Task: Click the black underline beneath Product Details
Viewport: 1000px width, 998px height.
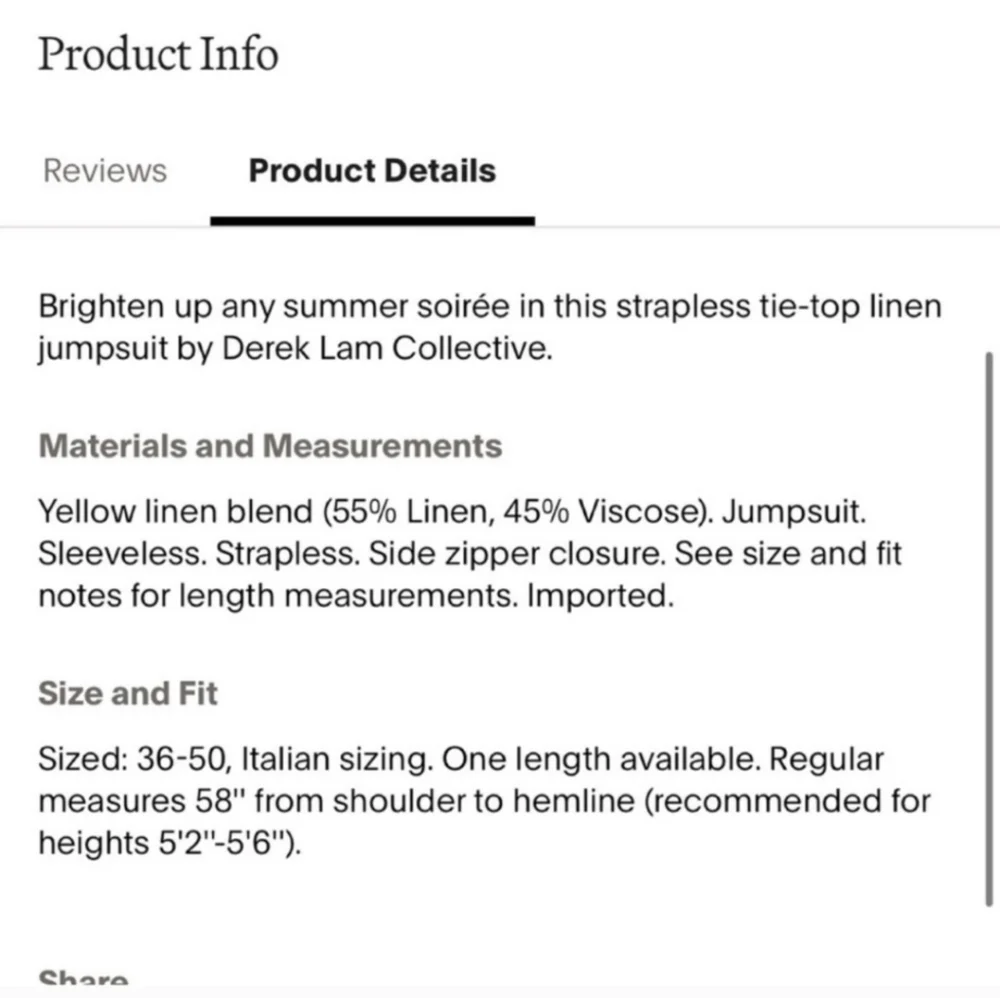Action: click(372, 221)
